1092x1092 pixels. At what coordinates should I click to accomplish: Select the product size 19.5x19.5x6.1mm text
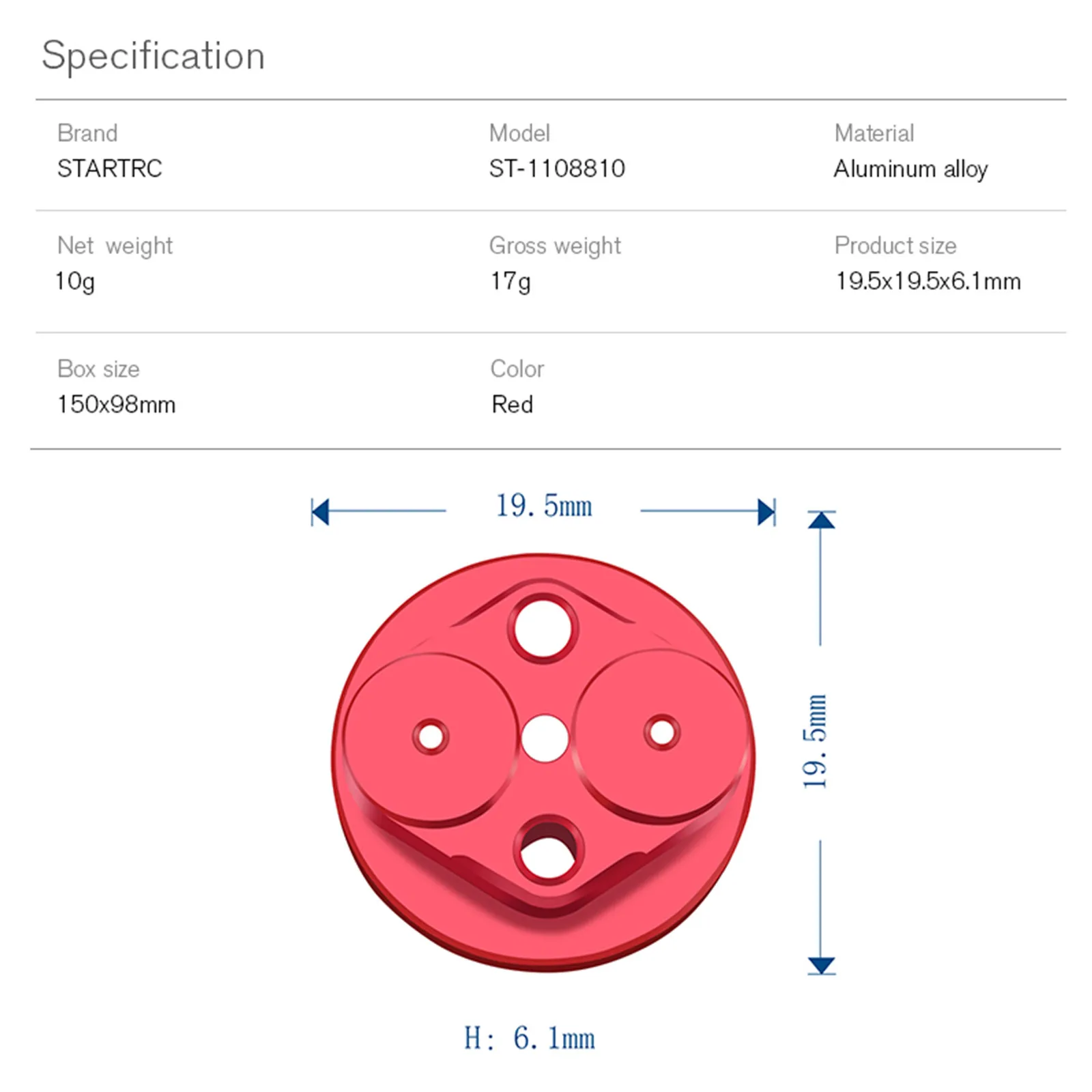coord(928,281)
